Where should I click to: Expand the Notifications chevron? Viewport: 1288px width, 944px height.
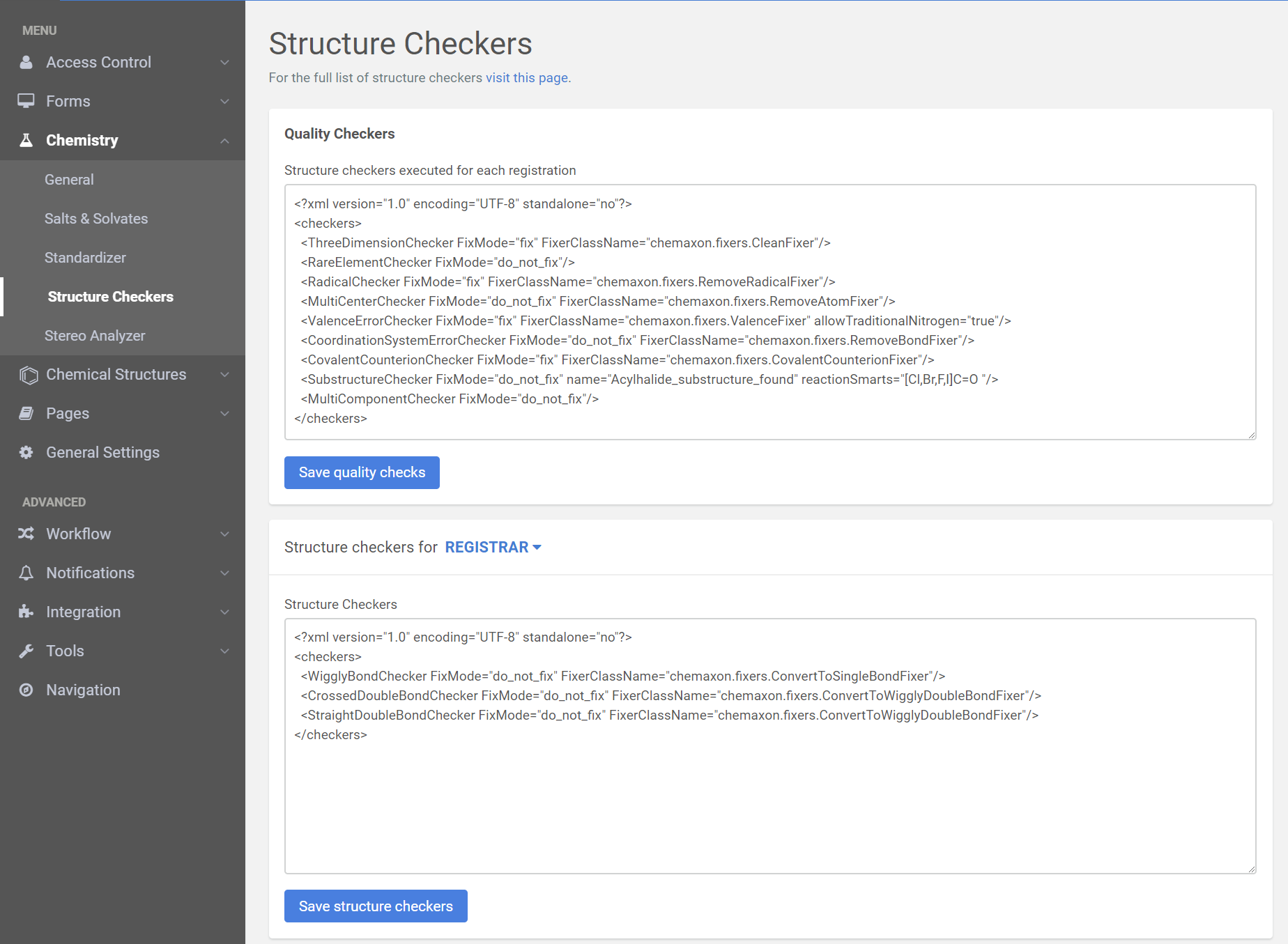pos(224,573)
